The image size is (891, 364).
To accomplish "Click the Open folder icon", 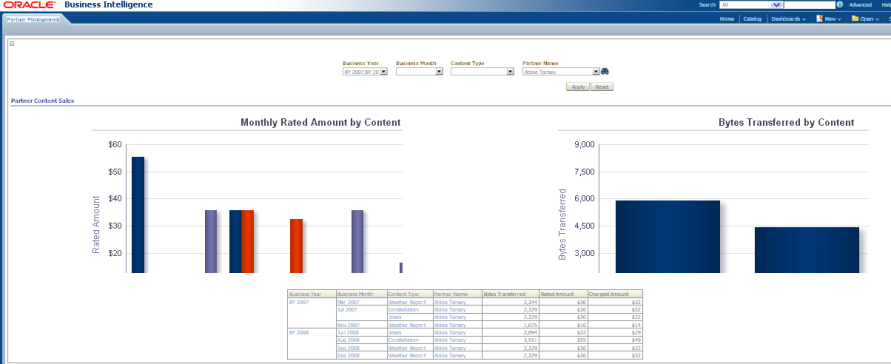I will click(x=855, y=19).
